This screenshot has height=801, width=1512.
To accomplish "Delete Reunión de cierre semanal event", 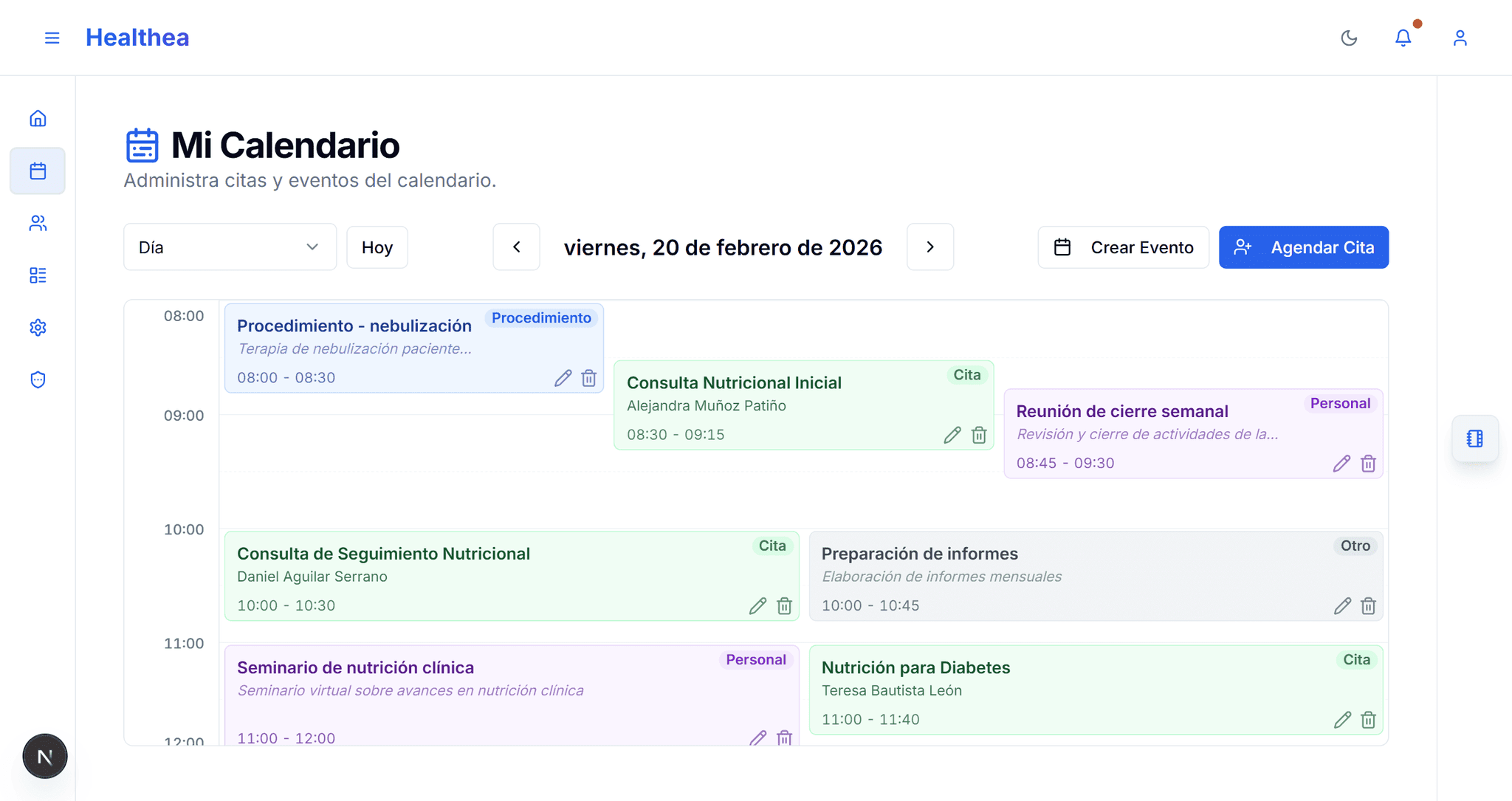I will point(1368,464).
